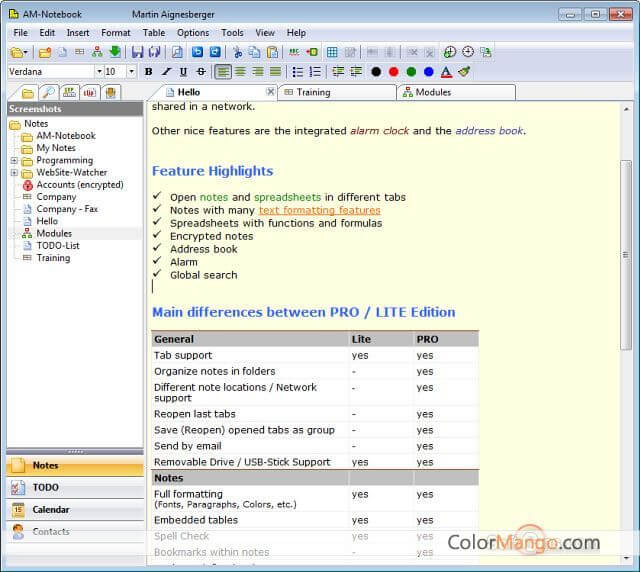This screenshot has width=640, height=572.
Task: Follow the 'text formatting features' link
Action: (320, 210)
